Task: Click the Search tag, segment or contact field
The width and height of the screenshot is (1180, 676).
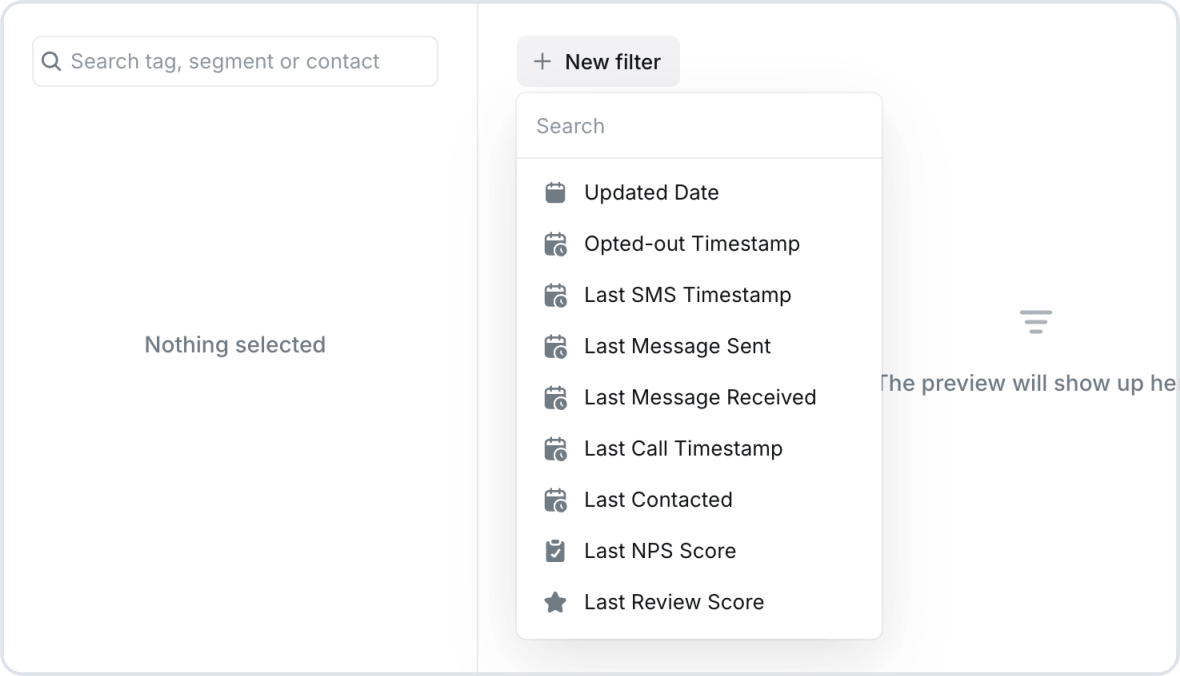Action: (x=236, y=61)
